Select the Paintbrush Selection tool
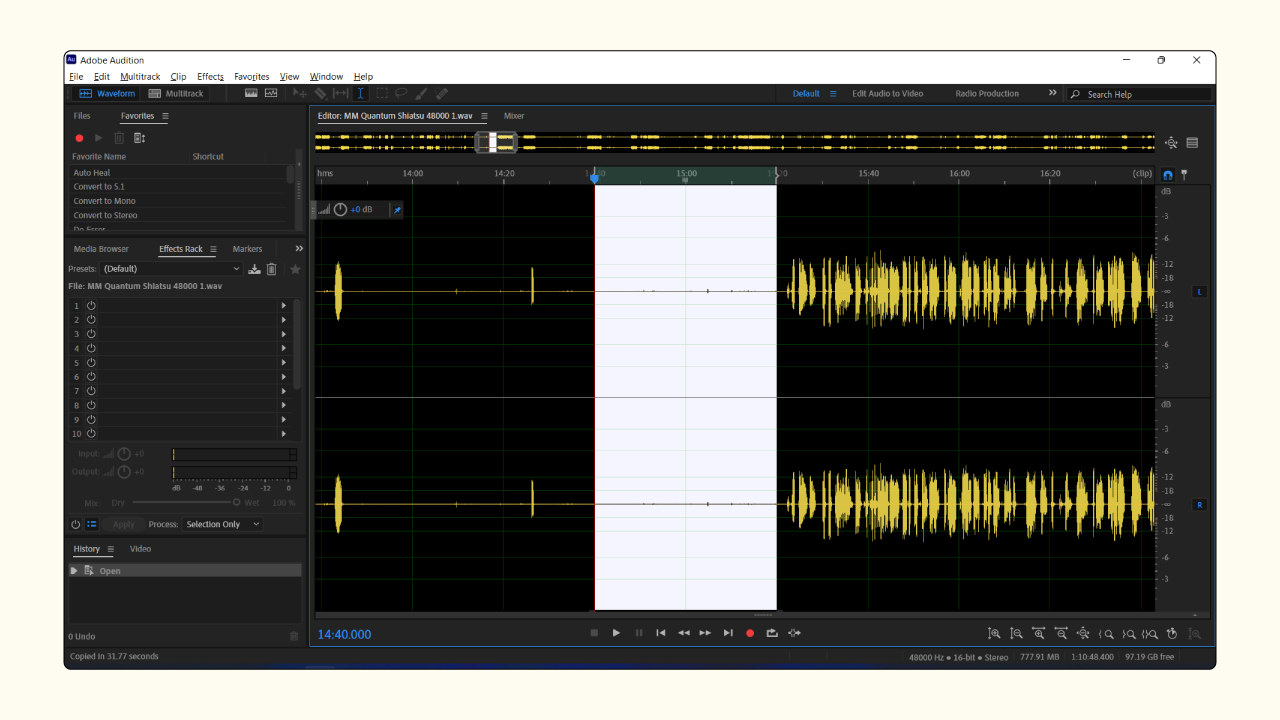This screenshot has width=1280, height=720. coord(421,93)
